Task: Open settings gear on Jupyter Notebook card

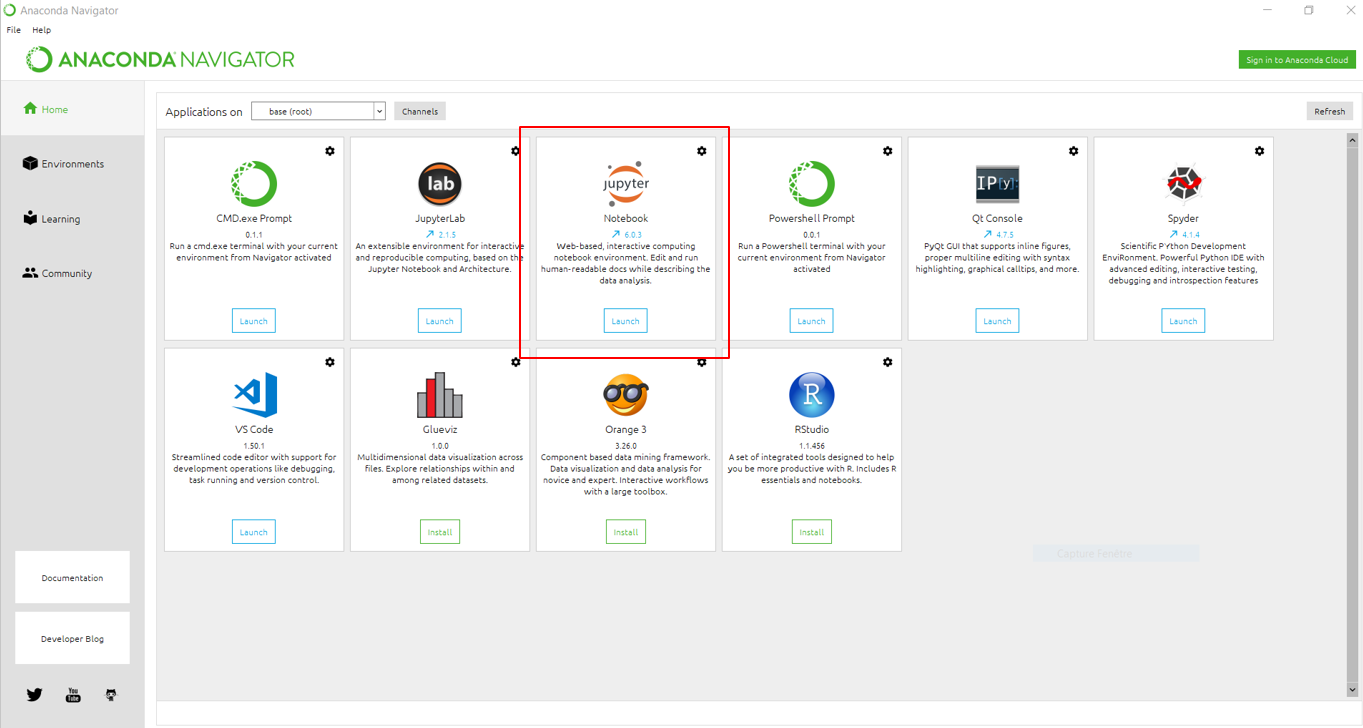Action: (702, 151)
